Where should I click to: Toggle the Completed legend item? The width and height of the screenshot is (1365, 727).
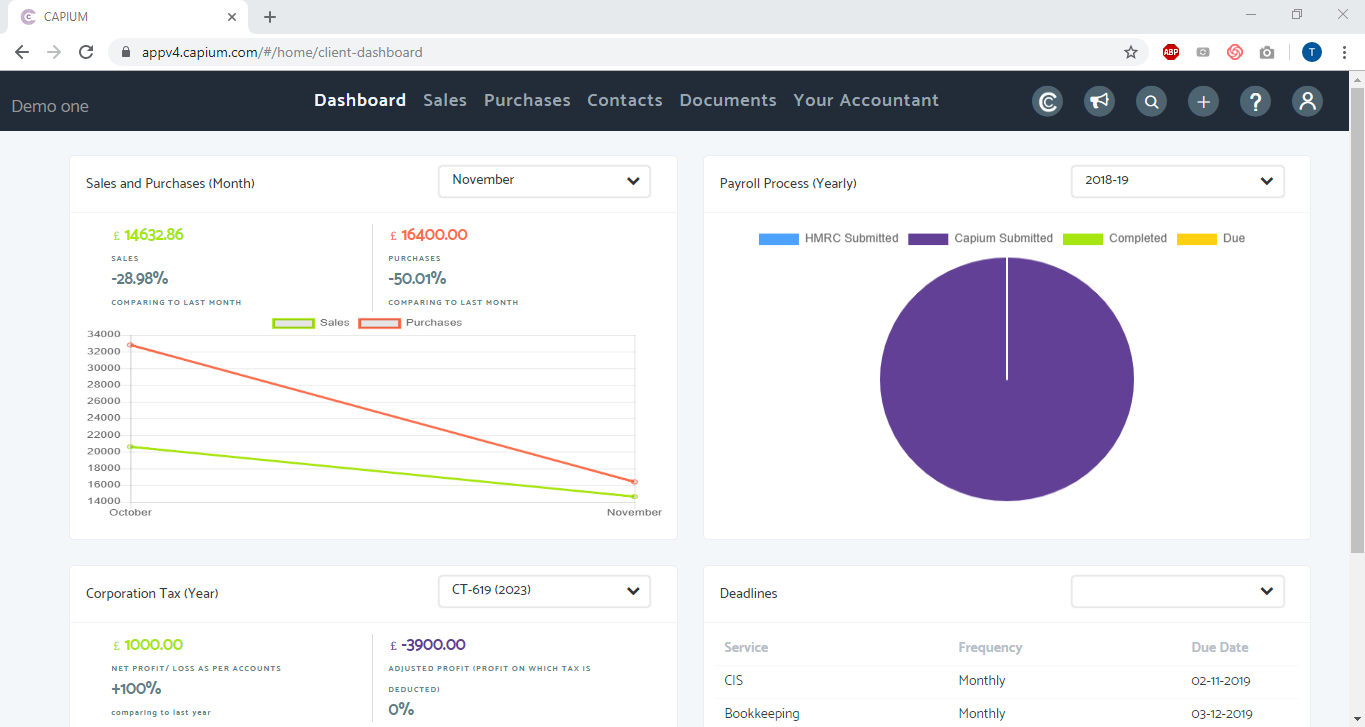1115,239
